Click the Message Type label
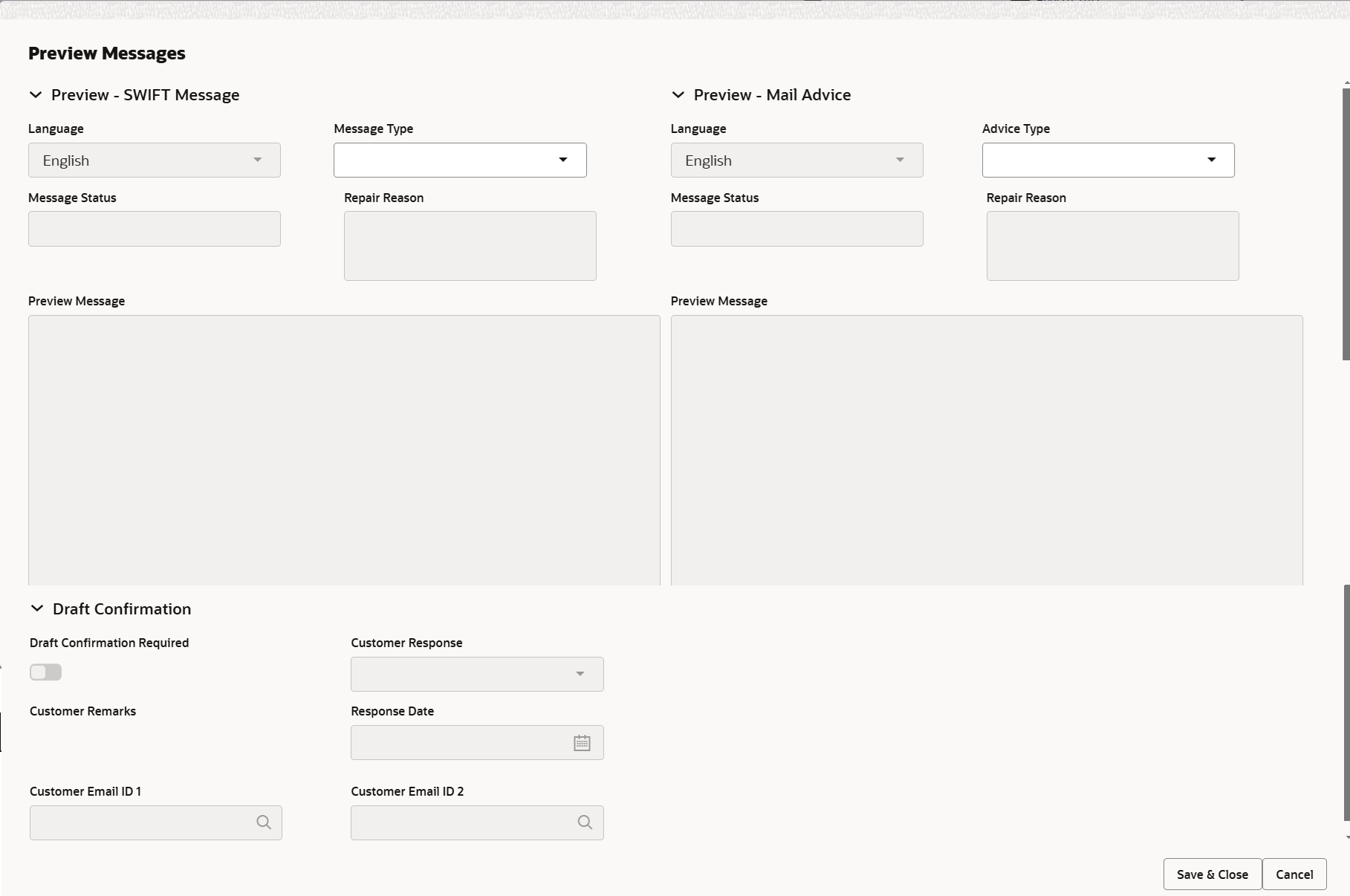1350x896 pixels. (x=374, y=129)
